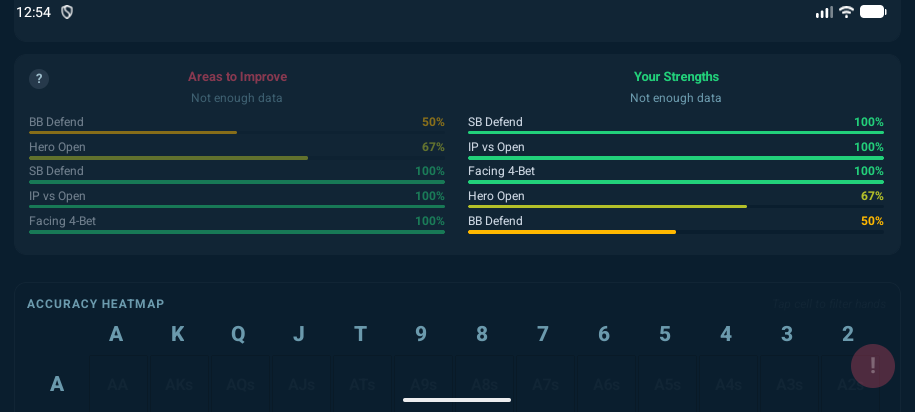The width and height of the screenshot is (915, 412).
Task: Open the Areas to Improve heading
Action: 237,77
